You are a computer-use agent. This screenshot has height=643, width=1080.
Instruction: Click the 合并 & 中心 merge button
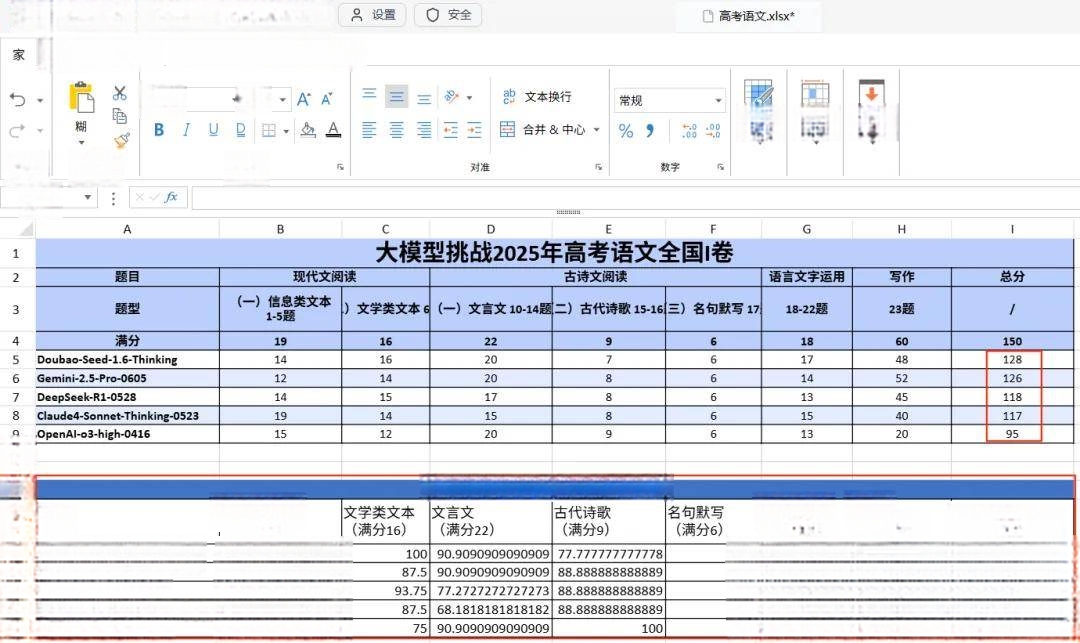[543, 129]
